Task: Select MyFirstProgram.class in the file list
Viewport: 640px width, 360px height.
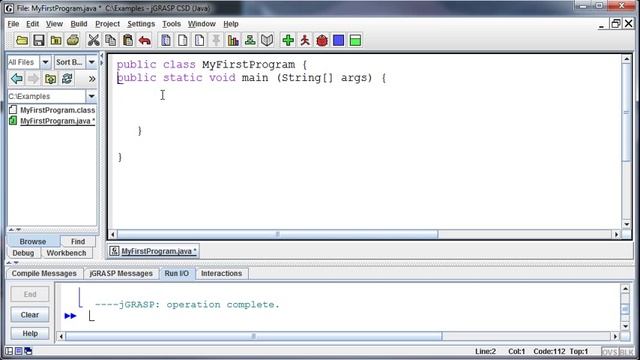Action: click(x=52, y=110)
